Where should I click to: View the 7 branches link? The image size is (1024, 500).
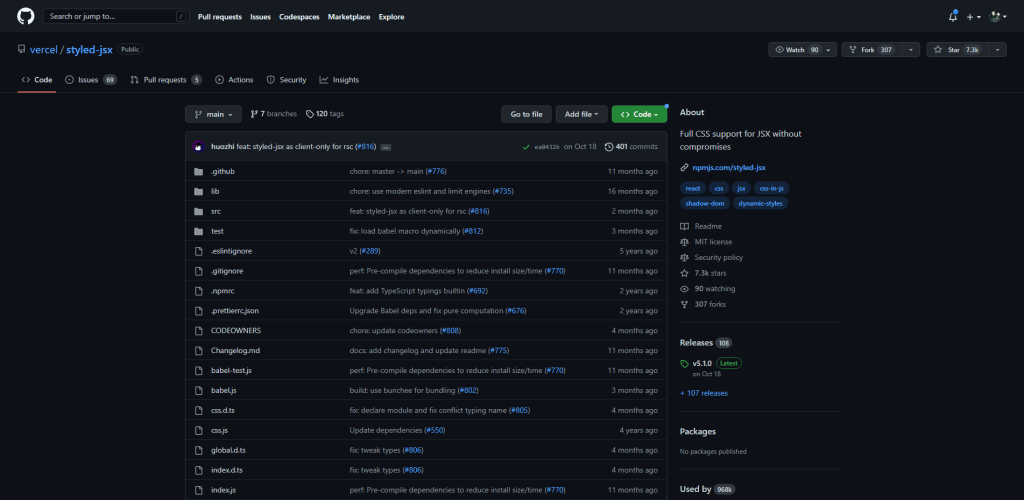[x=274, y=114]
